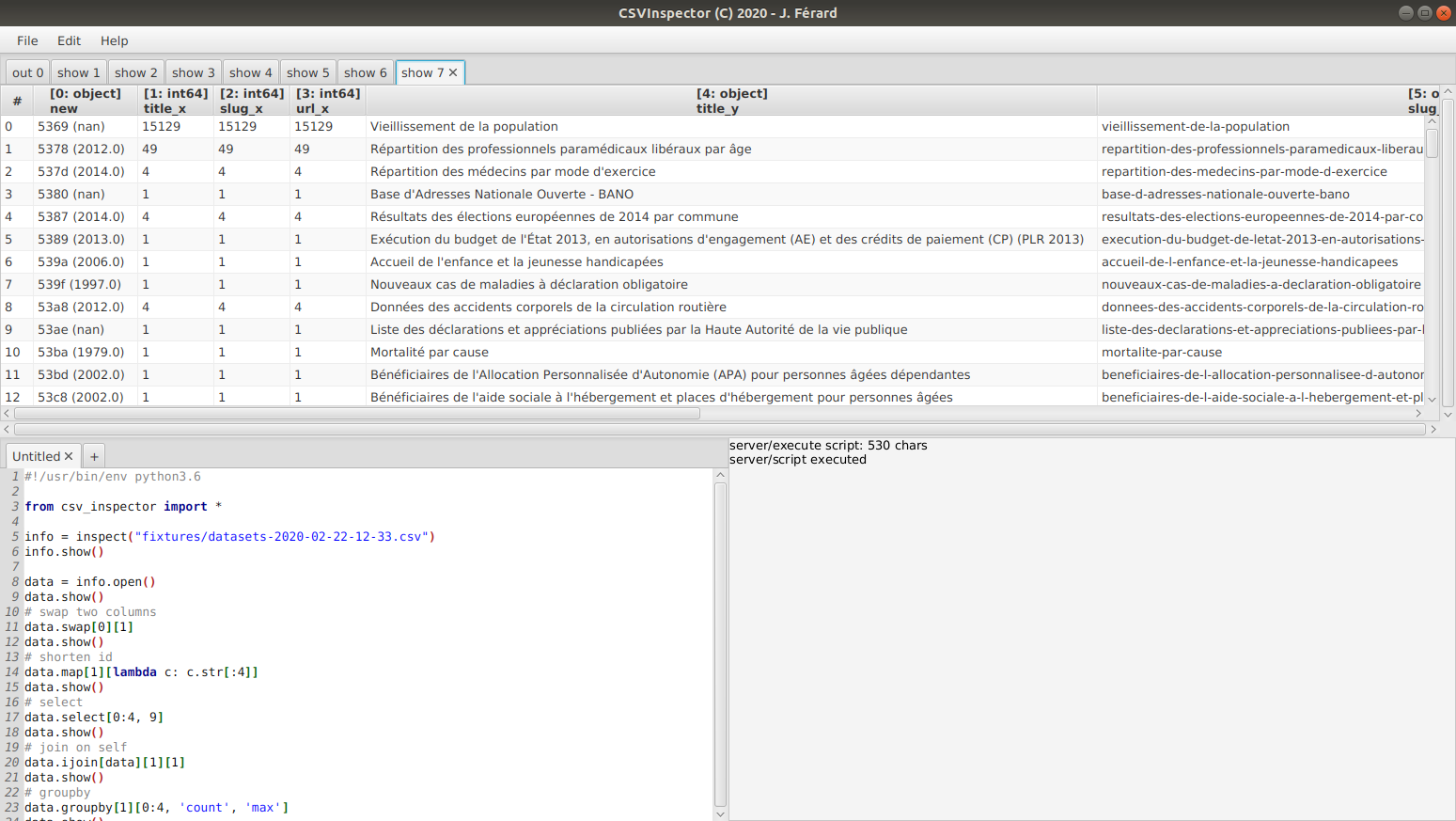
Task: Click the table vertical scrollbar thumb
Action: point(1432,143)
